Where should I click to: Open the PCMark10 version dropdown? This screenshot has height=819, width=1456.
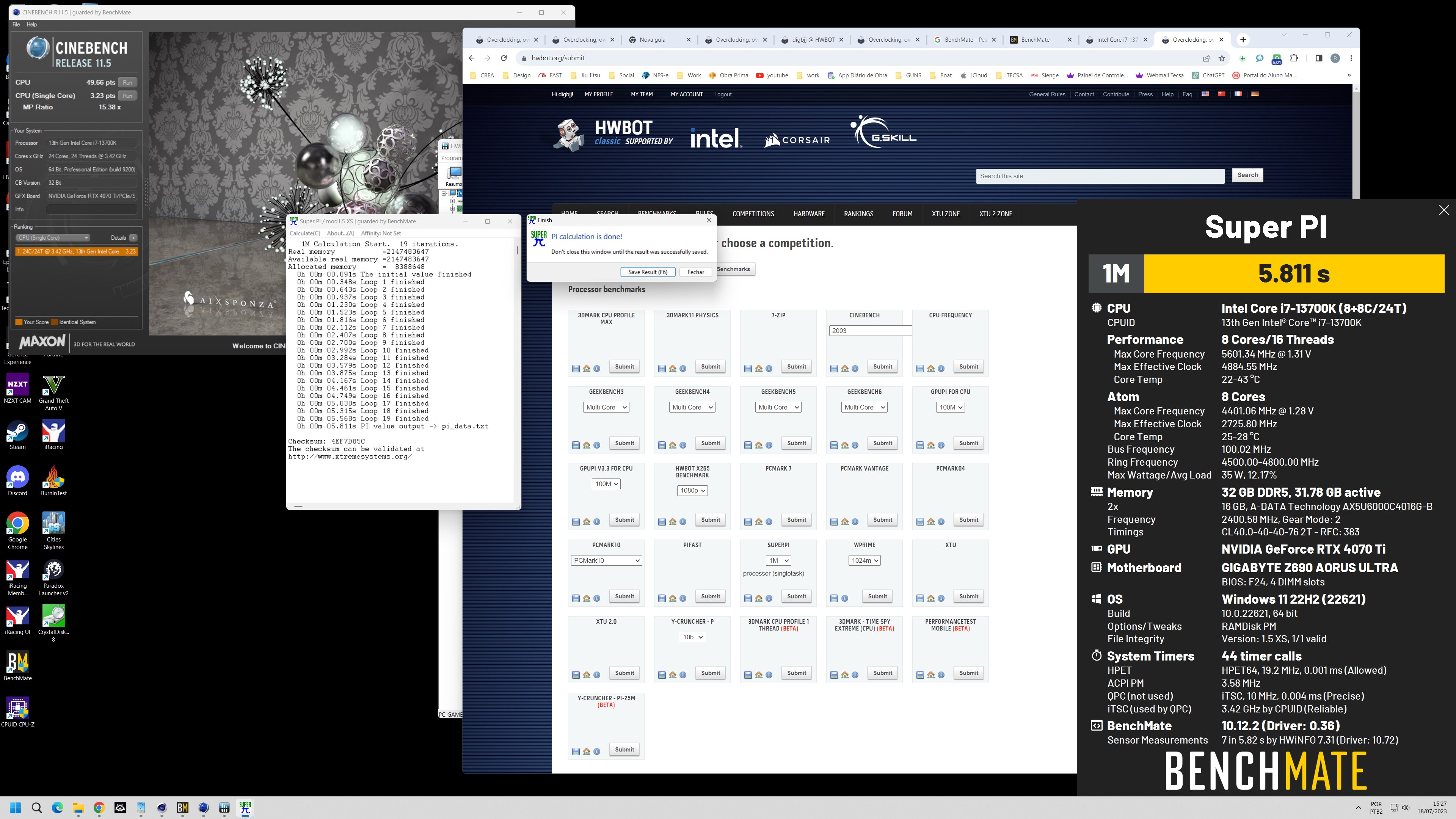(x=606, y=561)
